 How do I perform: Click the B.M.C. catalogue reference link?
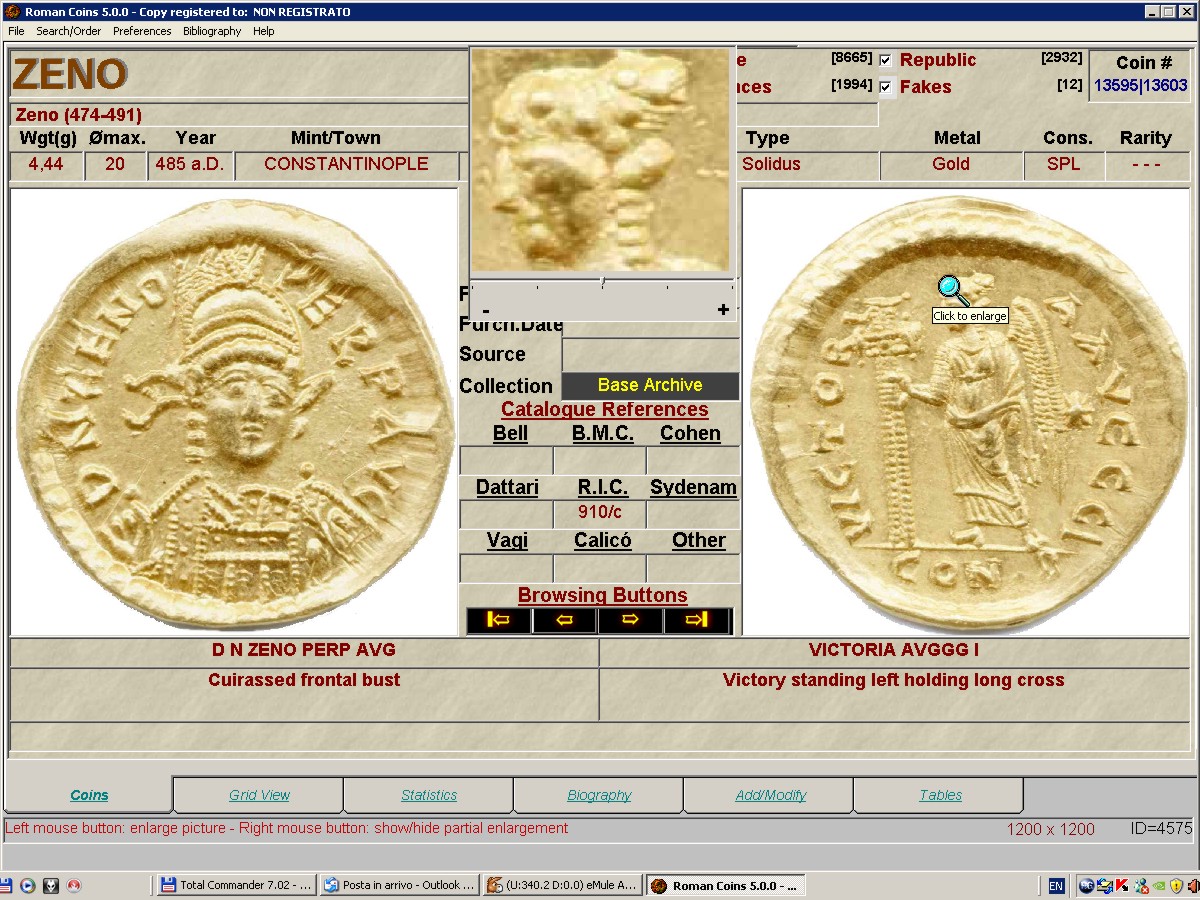click(x=603, y=434)
